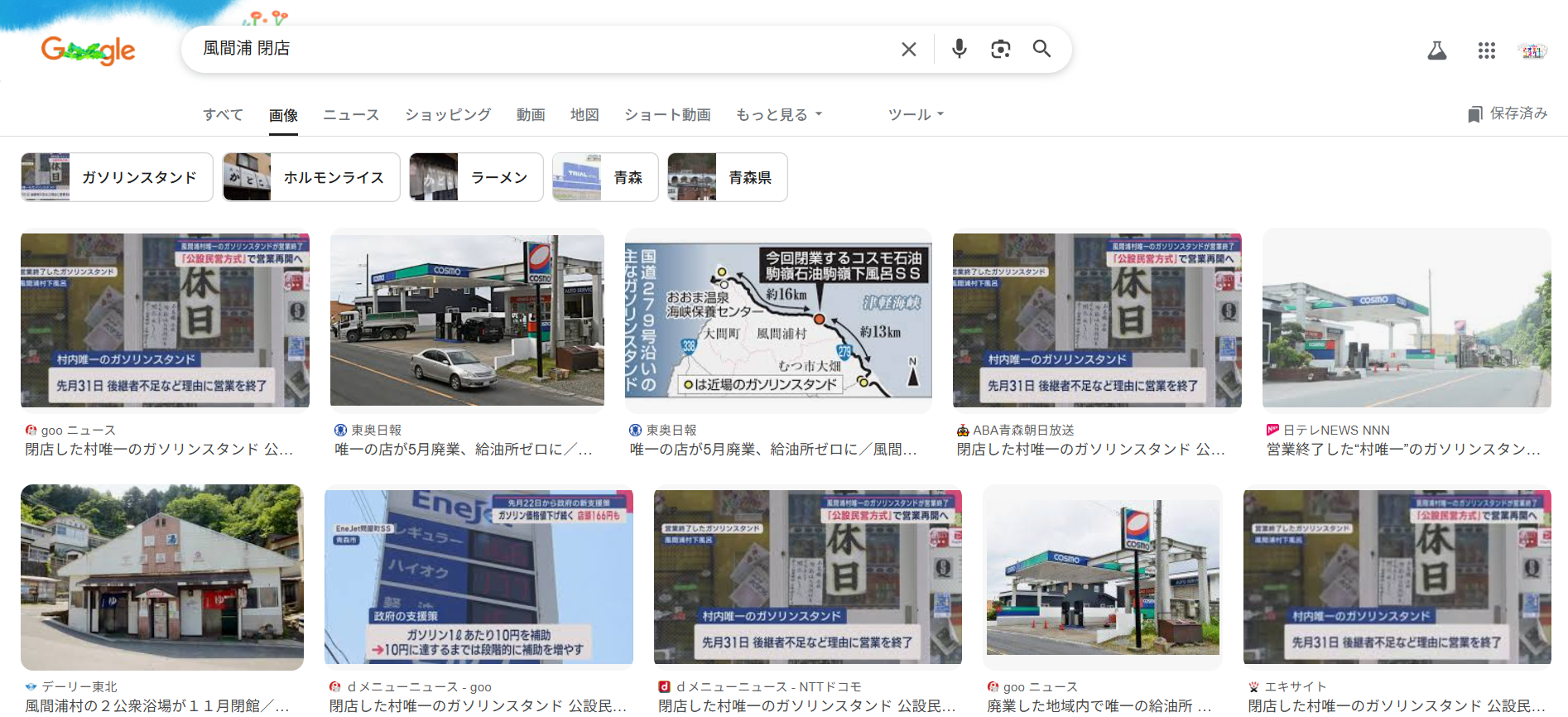Screen dimensions: 1568x717
Task: Open EneJet price sign thumbnail
Action: pyautogui.click(x=479, y=577)
